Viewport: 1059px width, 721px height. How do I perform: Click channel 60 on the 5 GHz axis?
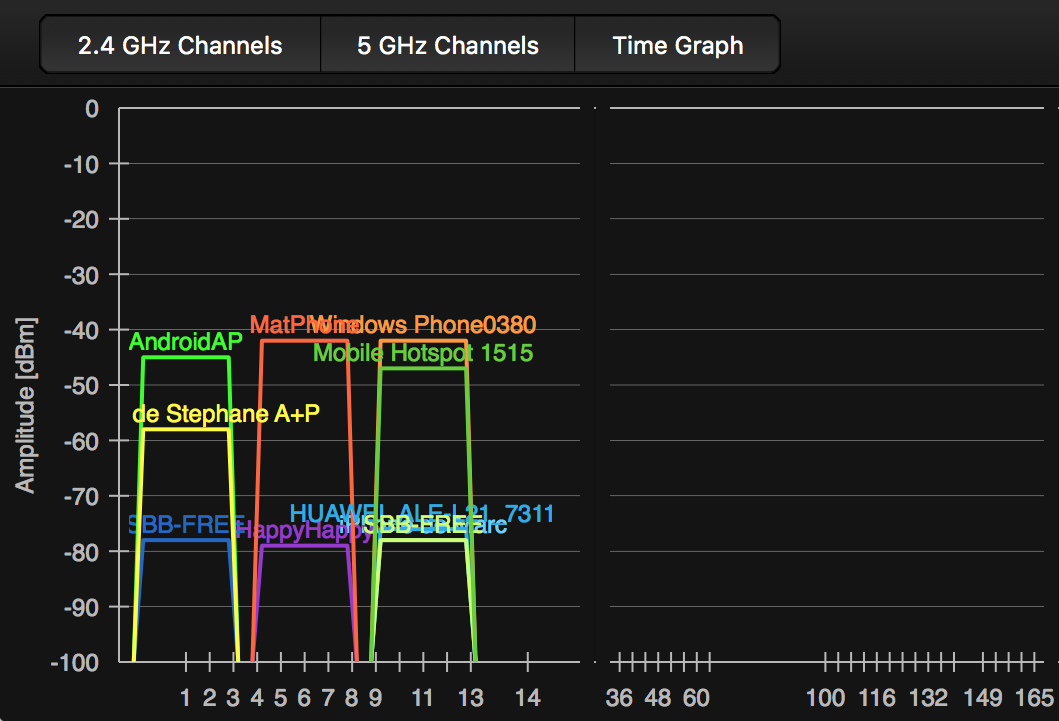click(696, 698)
